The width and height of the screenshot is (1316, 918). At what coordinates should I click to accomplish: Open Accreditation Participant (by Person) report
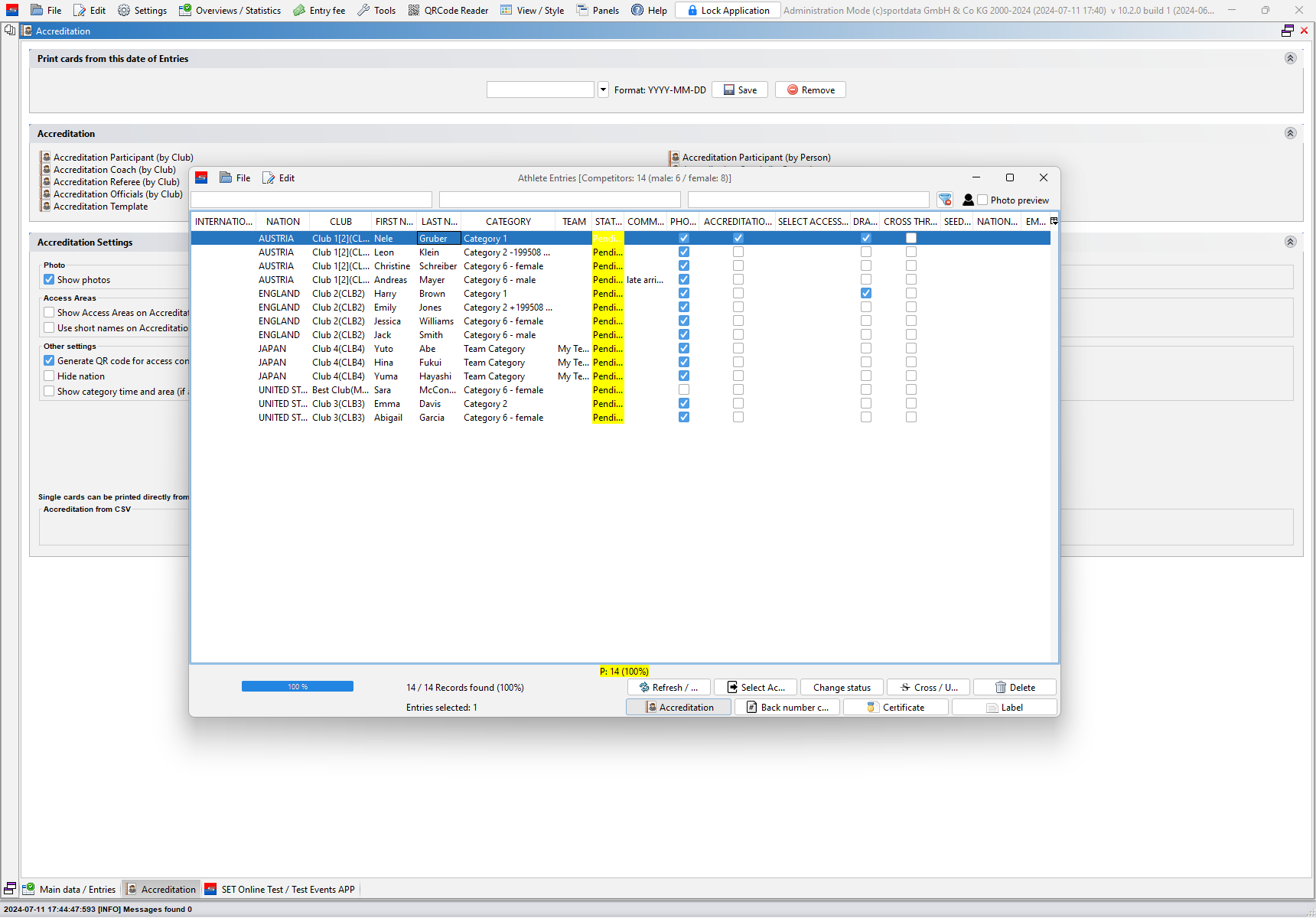point(756,158)
